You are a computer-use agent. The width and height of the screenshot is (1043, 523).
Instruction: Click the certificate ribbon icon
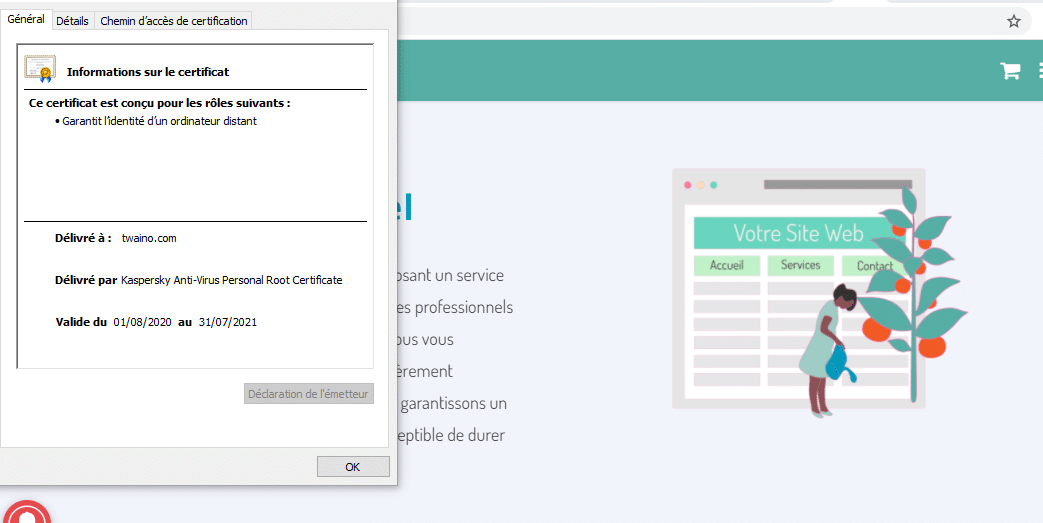coord(40,69)
